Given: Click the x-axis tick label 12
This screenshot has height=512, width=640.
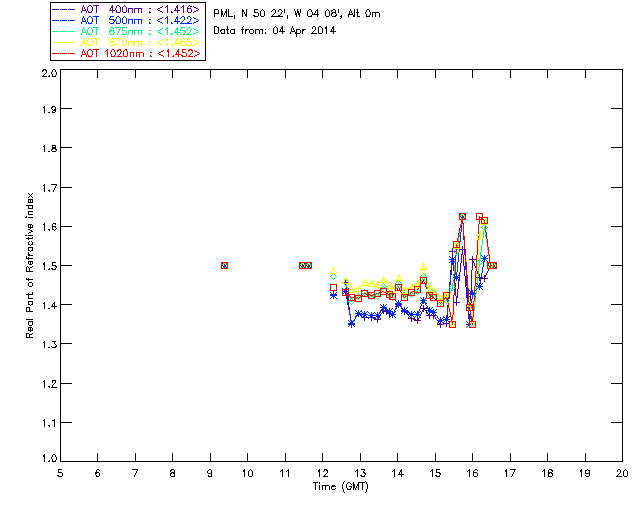Looking at the screenshot, I should pos(322,473).
